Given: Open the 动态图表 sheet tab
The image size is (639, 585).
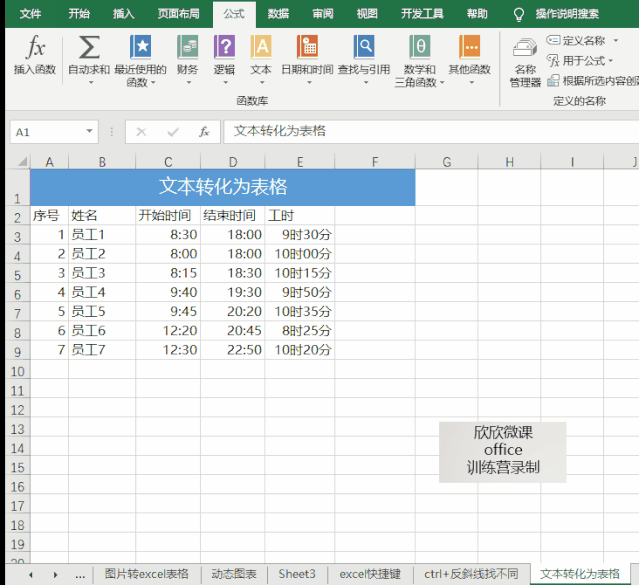Looking at the screenshot, I should tap(234, 574).
